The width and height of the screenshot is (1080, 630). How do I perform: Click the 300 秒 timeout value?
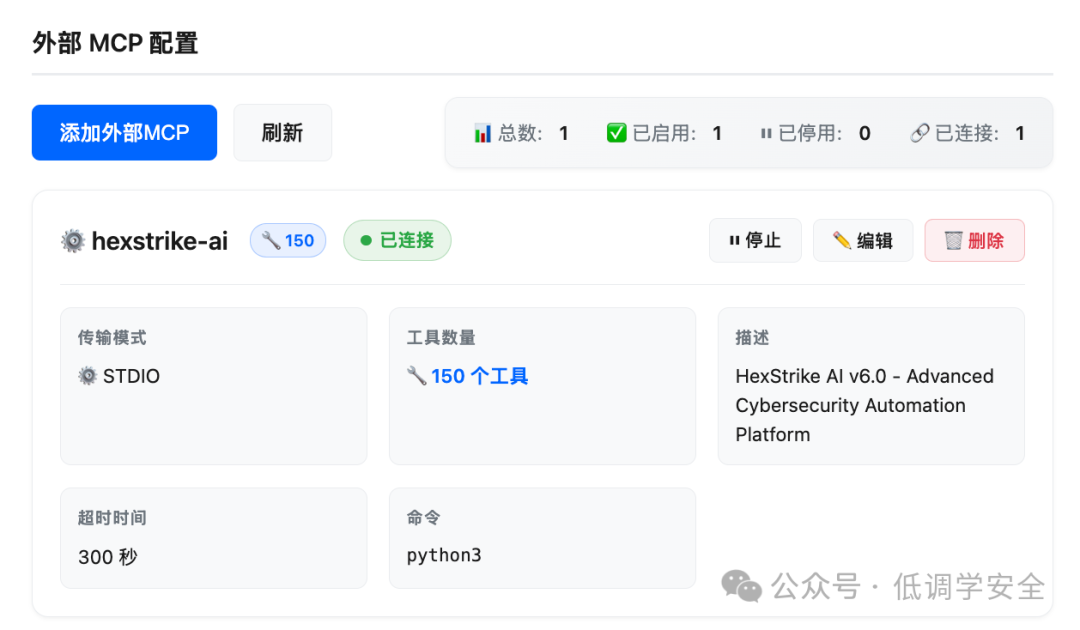tap(108, 556)
